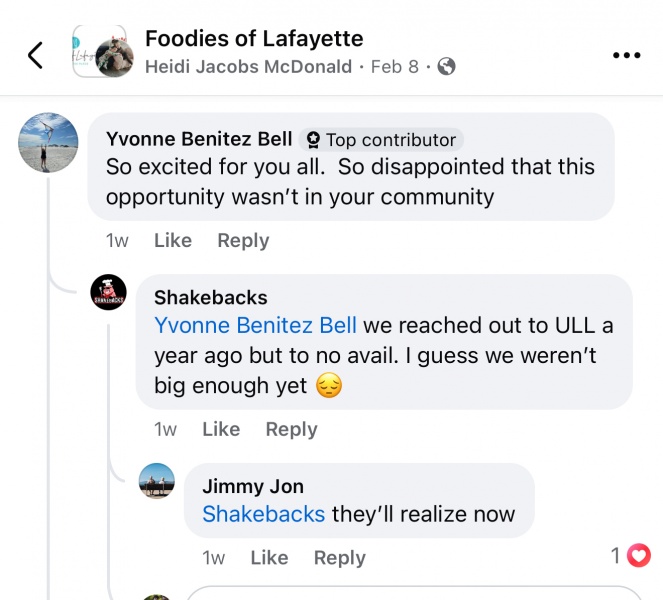Screen dimensions: 663x600
Task: Open the Foodies of Lafayette group title
Action: click(254, 39)
